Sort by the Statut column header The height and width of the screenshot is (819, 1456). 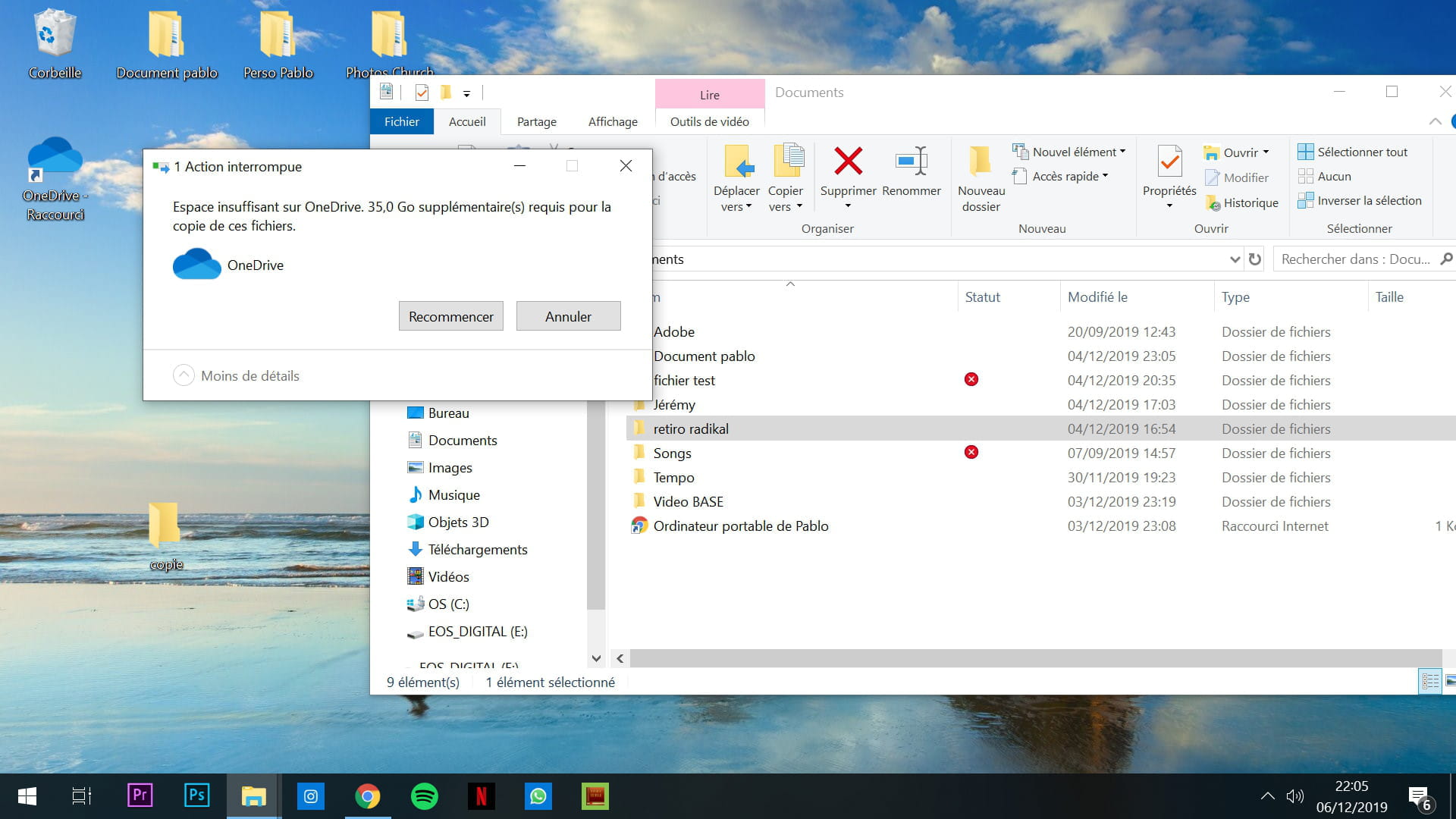click(x=1009, y=297)
